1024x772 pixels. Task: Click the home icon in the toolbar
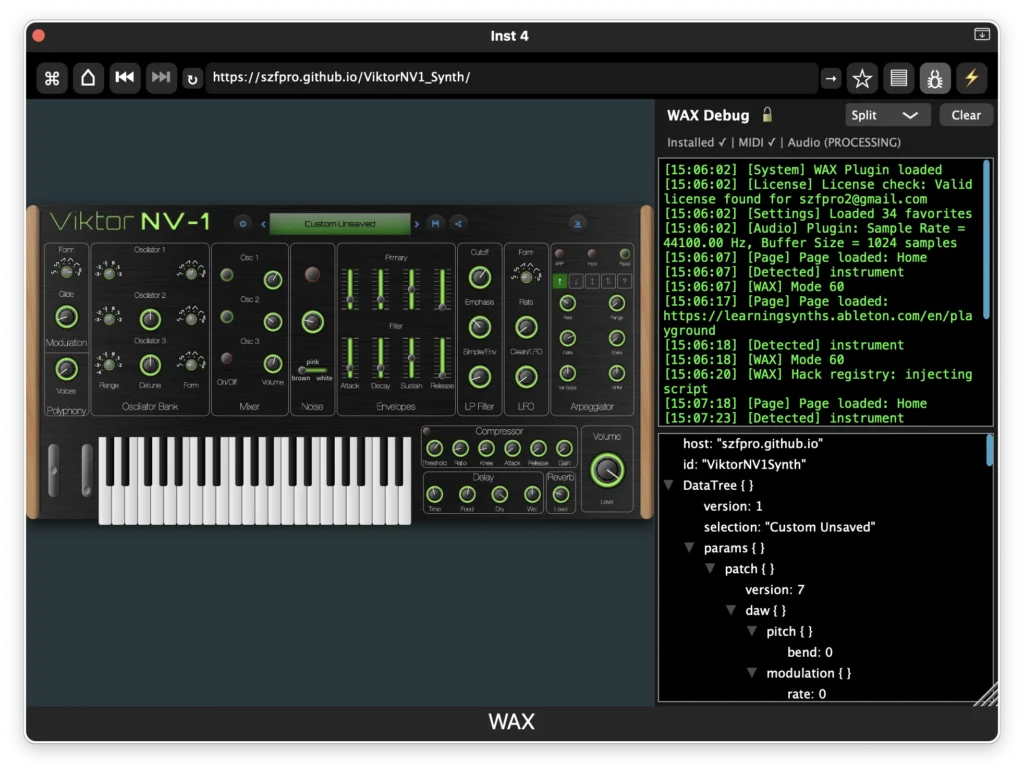[x=88, y=78]
